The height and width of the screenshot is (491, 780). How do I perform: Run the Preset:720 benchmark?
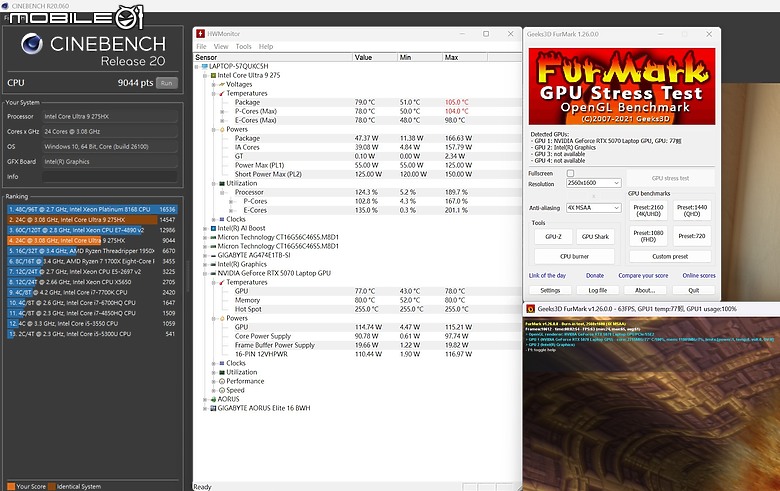(x=692, y=236)
